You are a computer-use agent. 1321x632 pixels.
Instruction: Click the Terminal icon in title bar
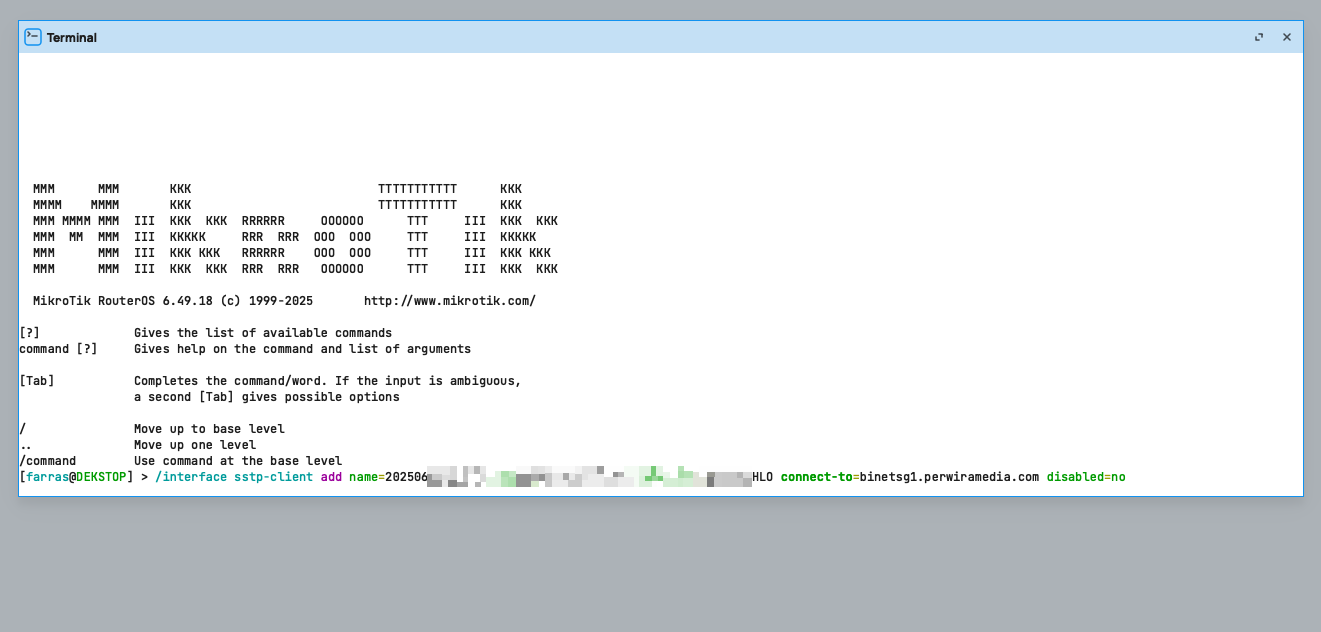[33, 37]
